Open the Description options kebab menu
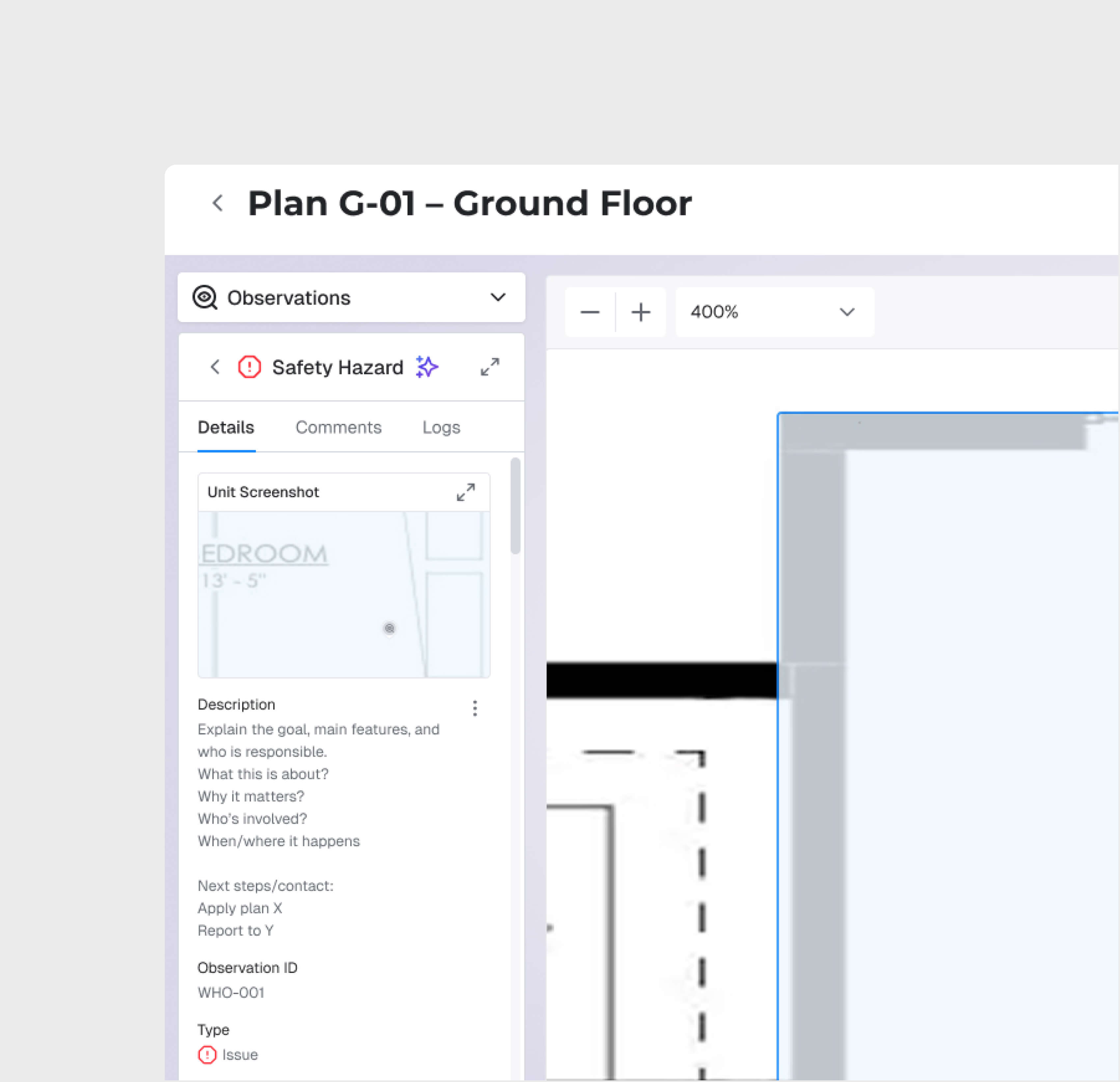This screenshot has height=1082, width=1120. (x=475, y=708)
